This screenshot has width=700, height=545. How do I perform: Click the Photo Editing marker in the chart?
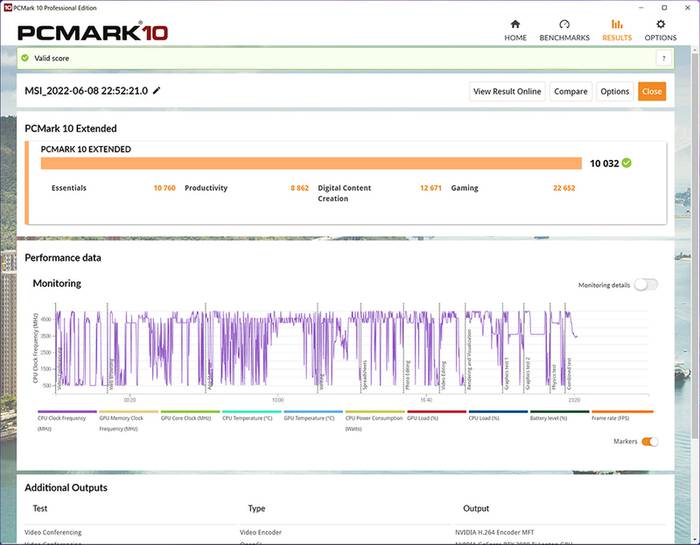pos(408,375)
